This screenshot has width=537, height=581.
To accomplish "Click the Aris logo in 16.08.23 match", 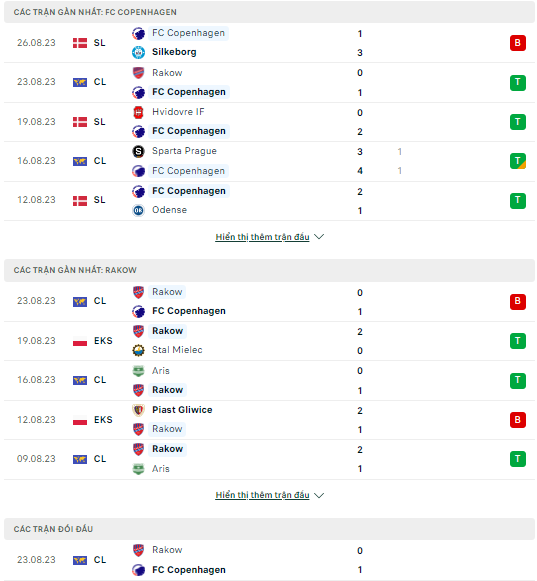I will (x=138, y=371).
